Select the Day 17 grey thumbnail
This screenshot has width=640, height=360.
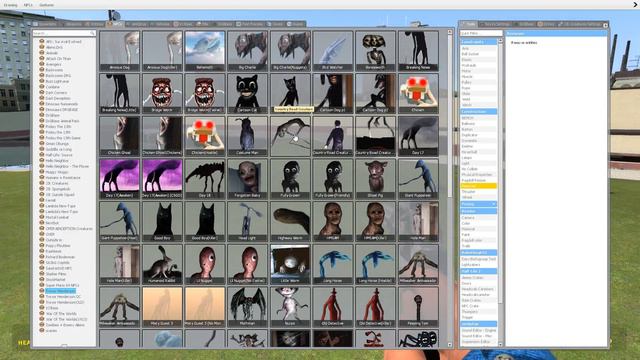[x=418, y=136]
